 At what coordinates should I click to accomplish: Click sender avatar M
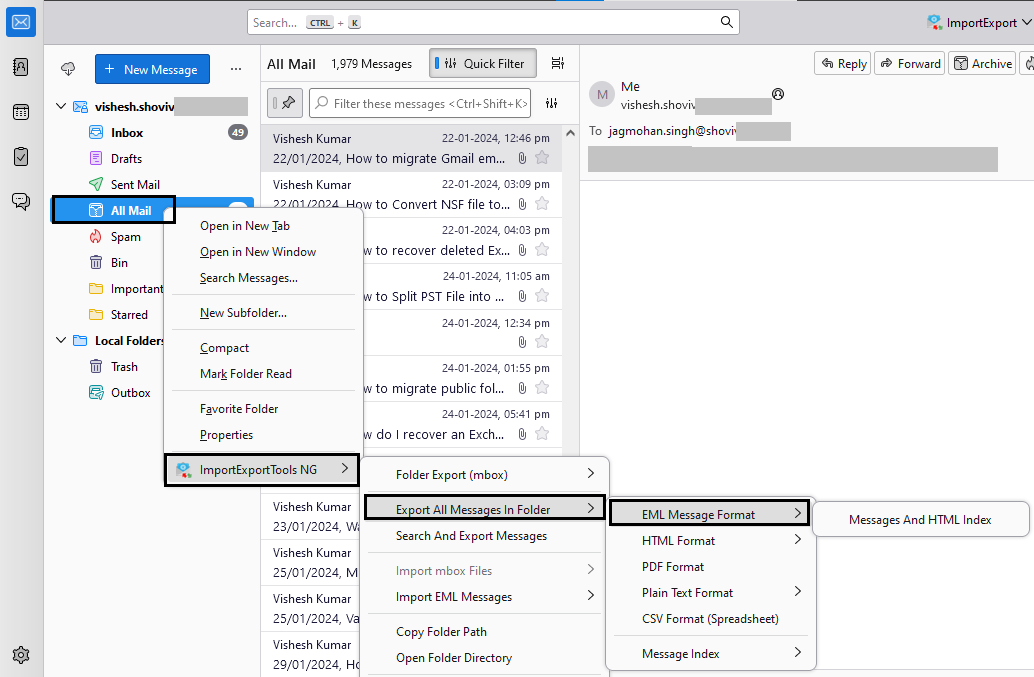tap(602, 95)
